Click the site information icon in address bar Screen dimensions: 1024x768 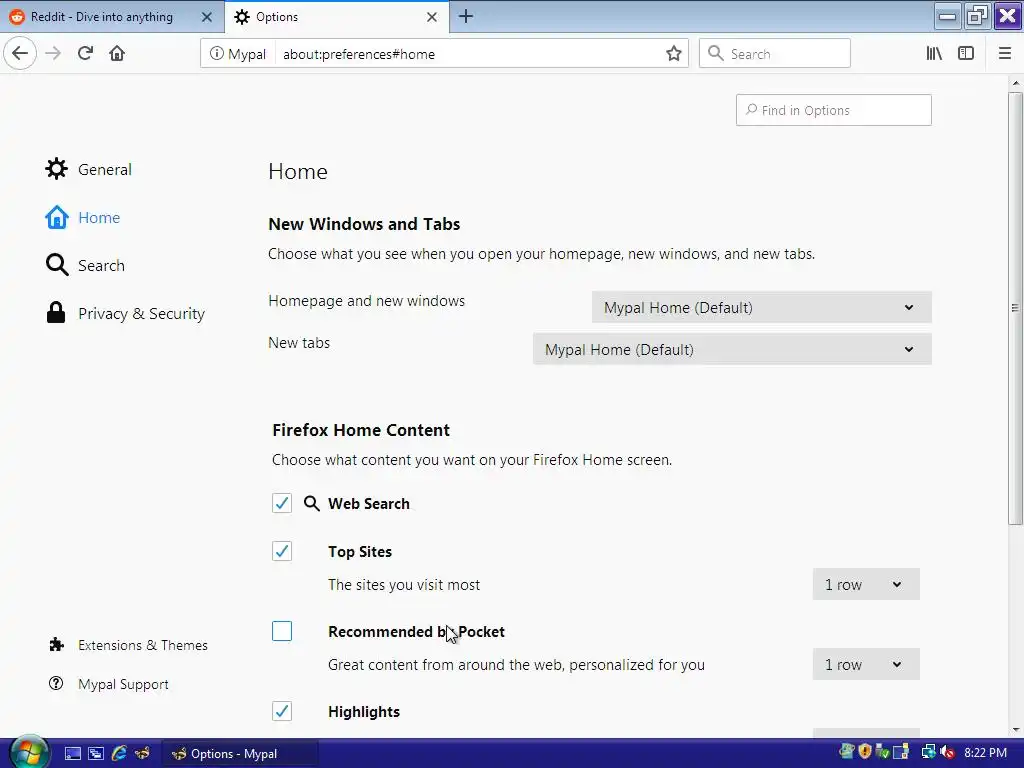pyautogui.click(x=216, y=54)
